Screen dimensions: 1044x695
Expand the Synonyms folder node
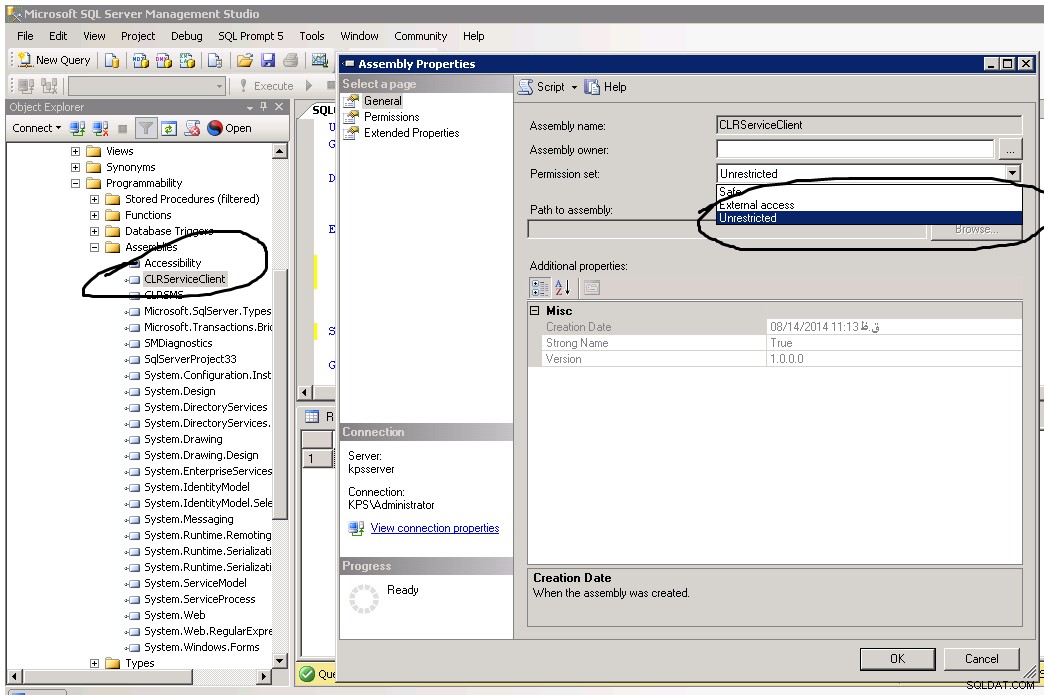click(x=75, y=167)
